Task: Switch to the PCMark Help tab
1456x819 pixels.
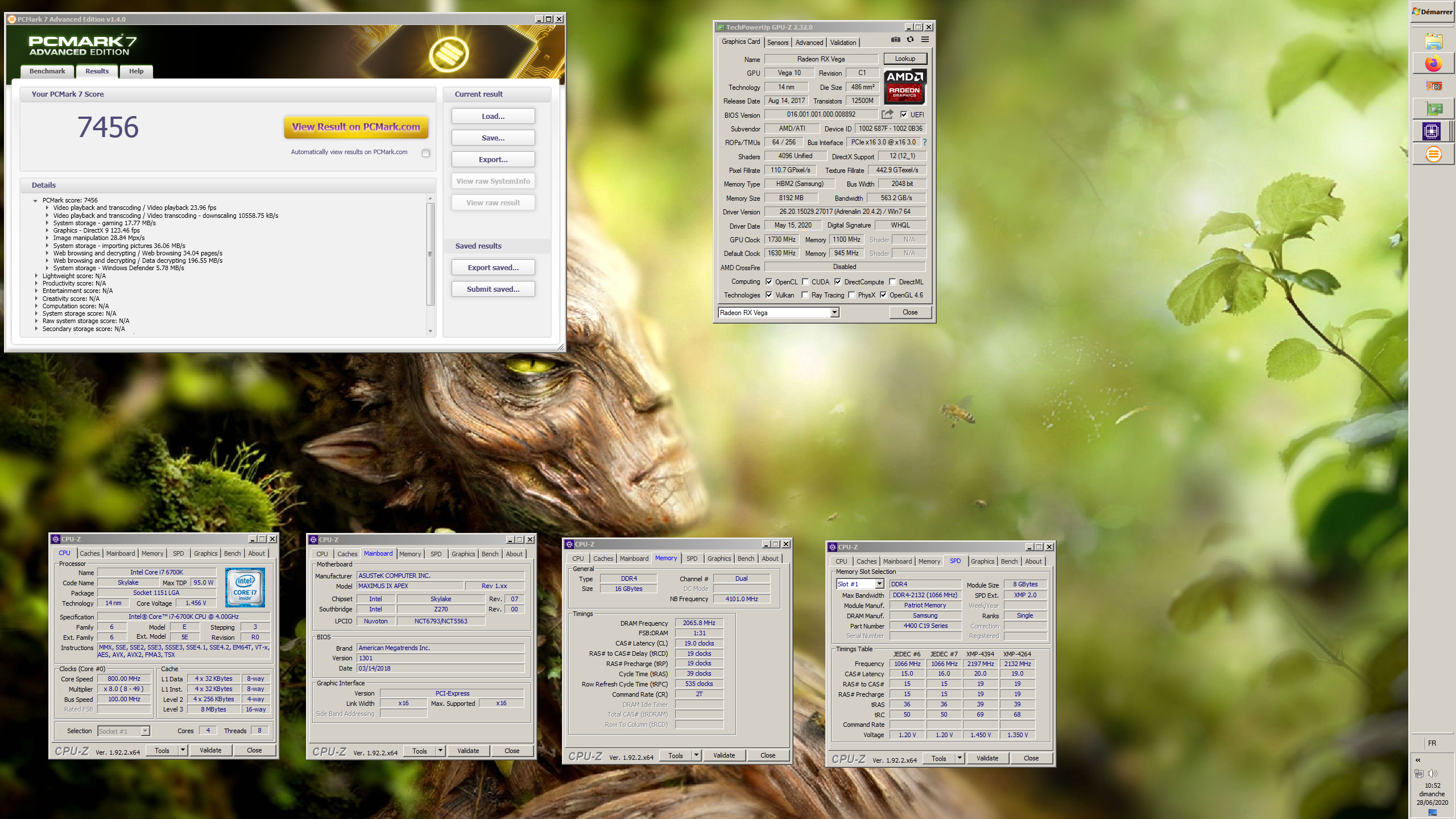Action: pyautogui.click(x=136, y=71)
